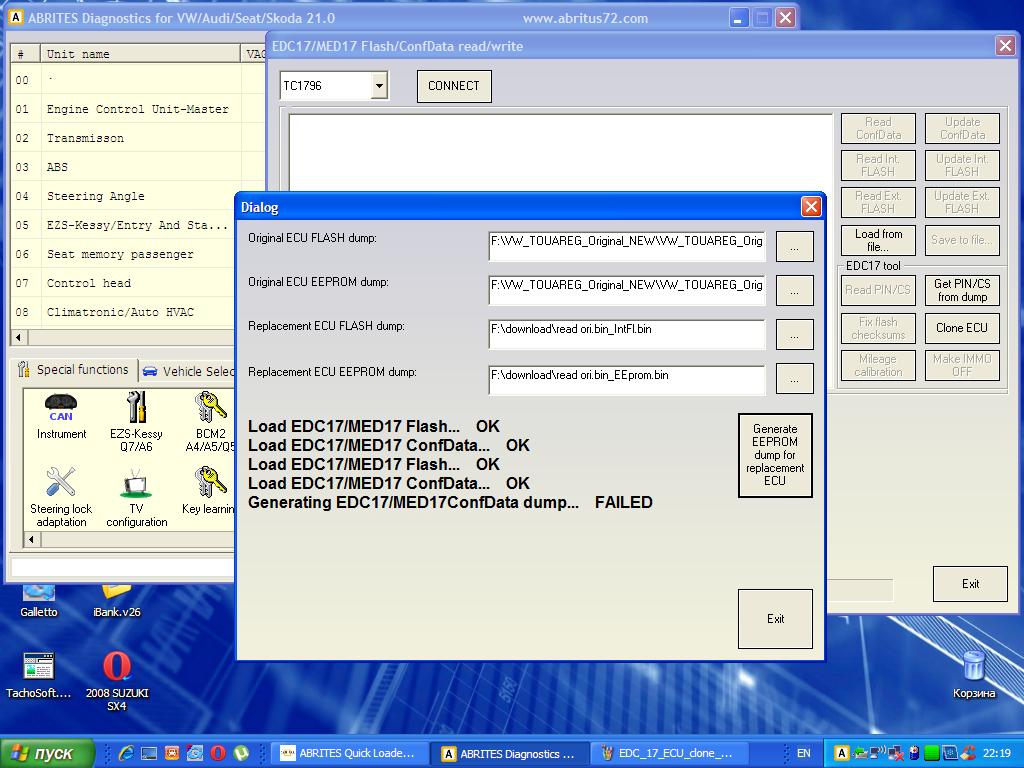Switch to the Special functions tab

73,370
